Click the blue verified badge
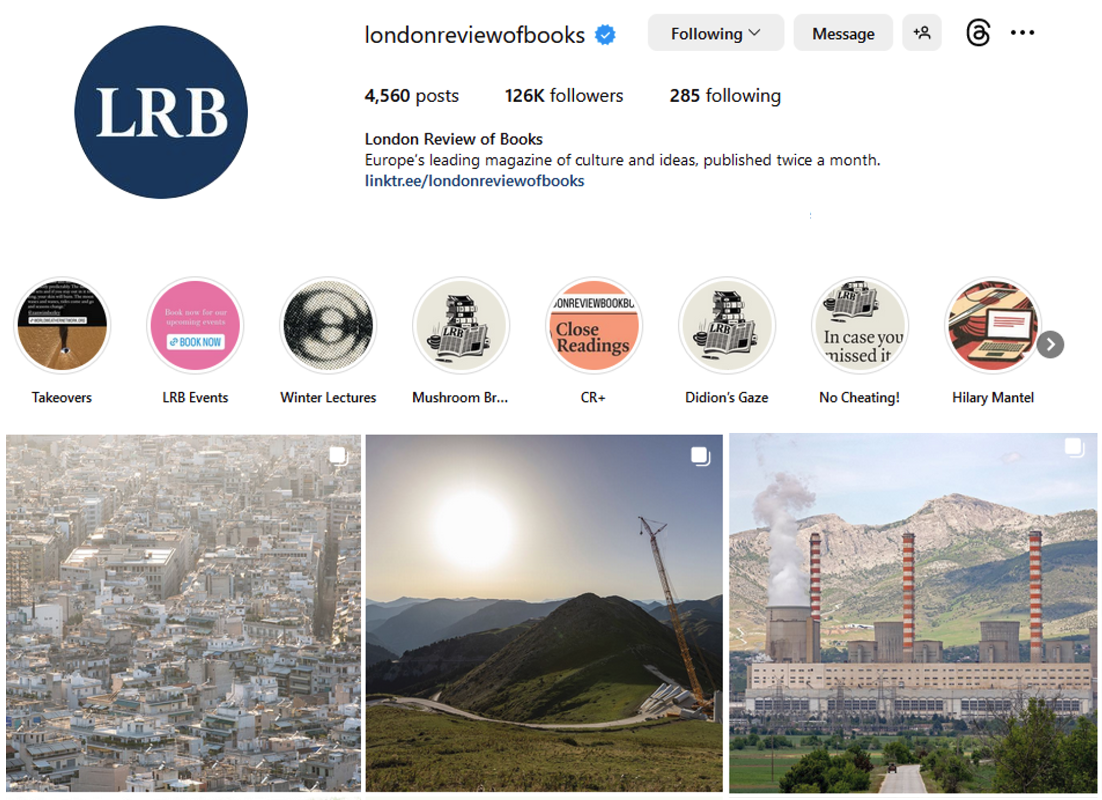 click(605, 34)
